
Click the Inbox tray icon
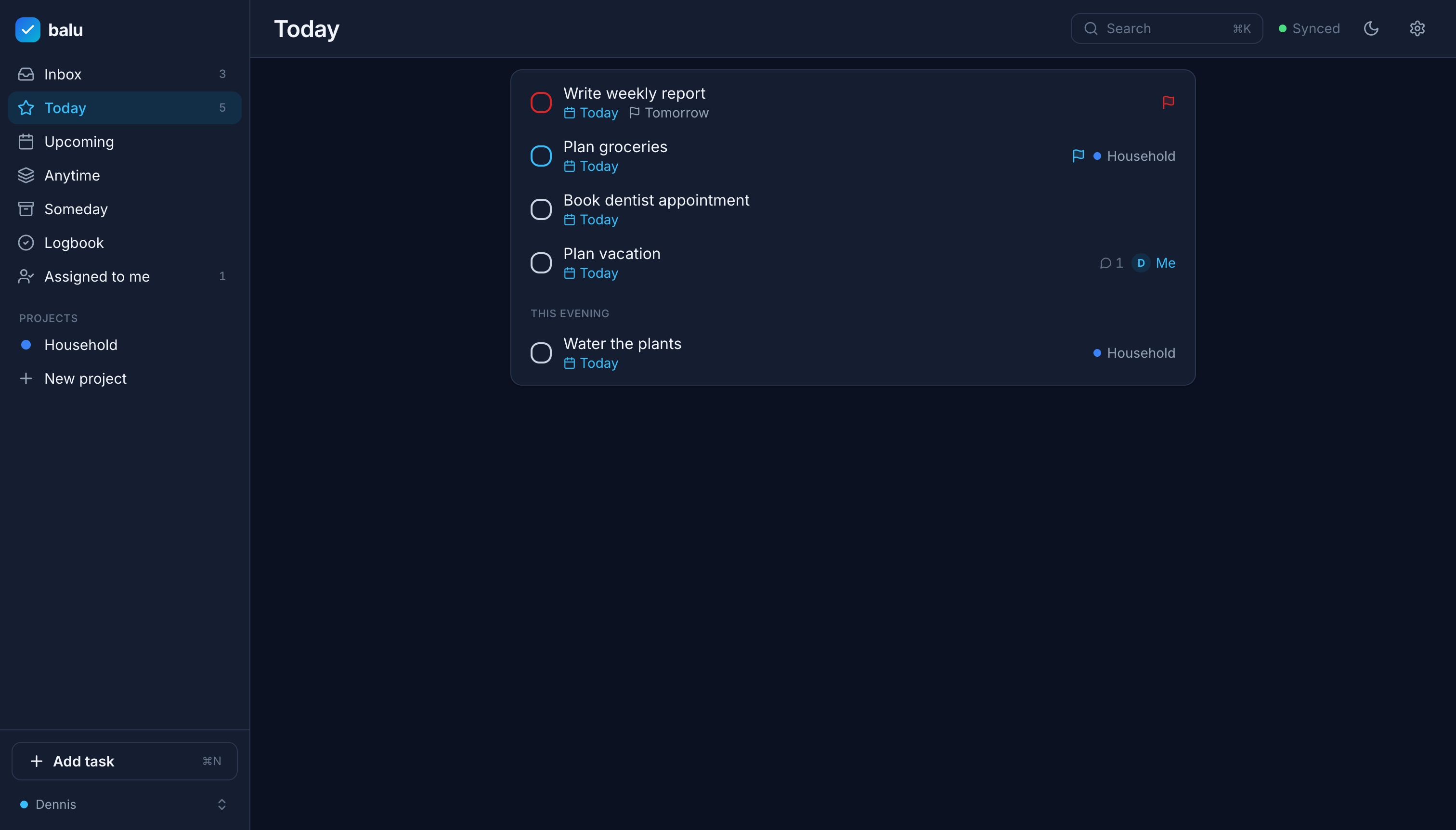26,74
